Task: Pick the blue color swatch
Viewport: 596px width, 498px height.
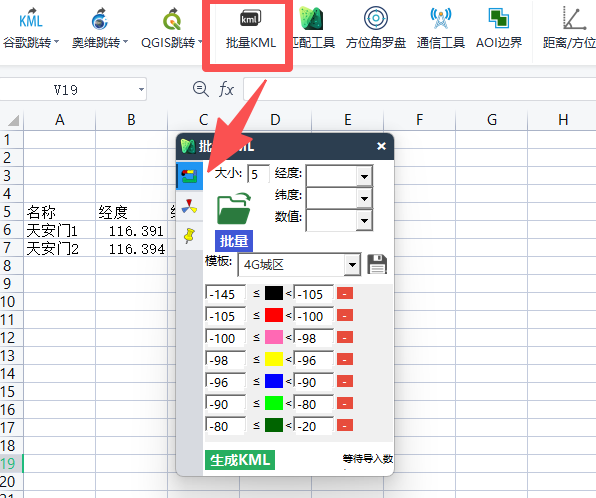Action: (274, 382)
